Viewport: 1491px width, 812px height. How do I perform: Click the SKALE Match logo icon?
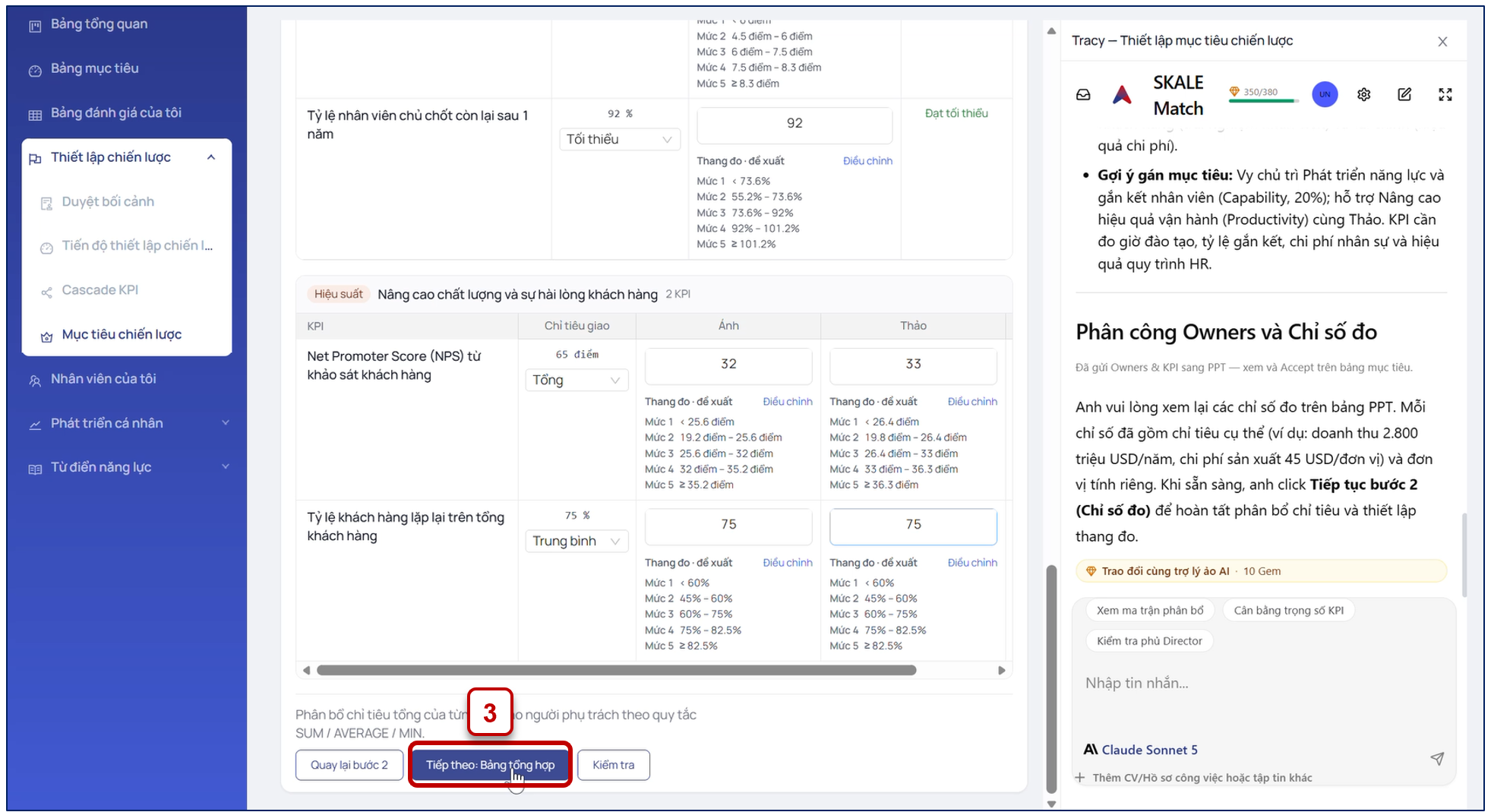(x=1122, y=96)
